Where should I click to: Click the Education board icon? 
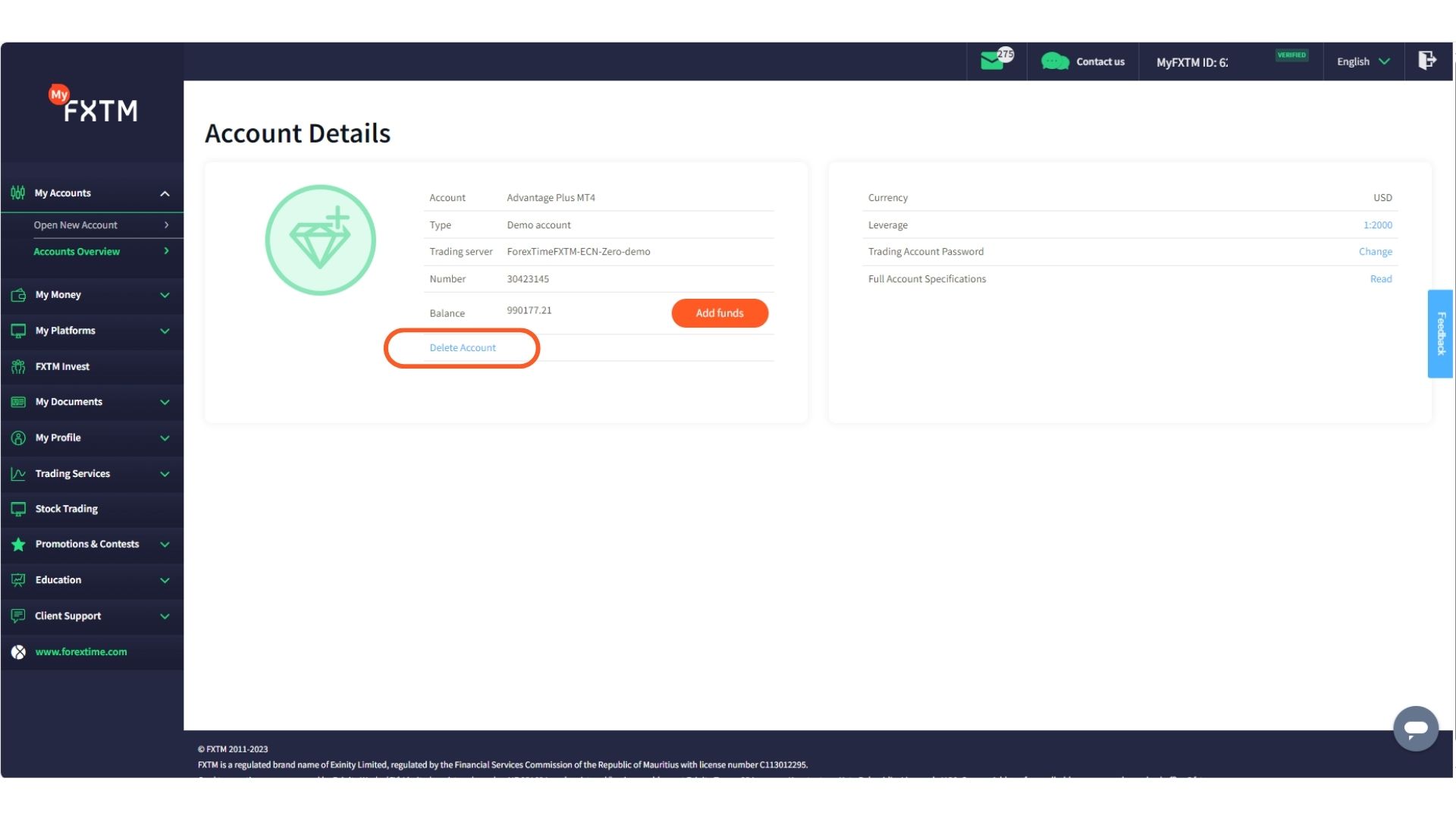click(x=18, y=580)
